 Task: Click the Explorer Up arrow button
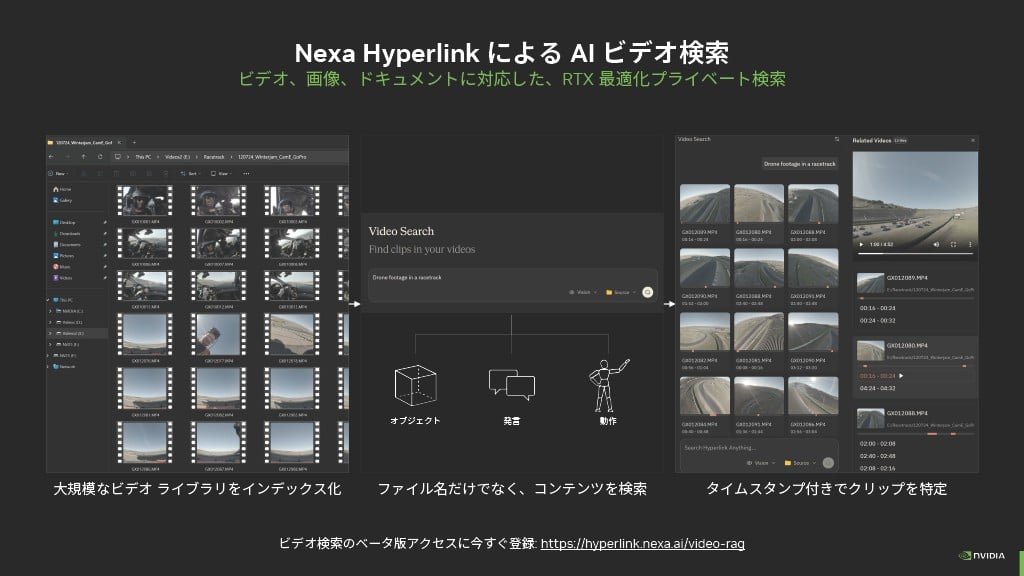[84, 157]
